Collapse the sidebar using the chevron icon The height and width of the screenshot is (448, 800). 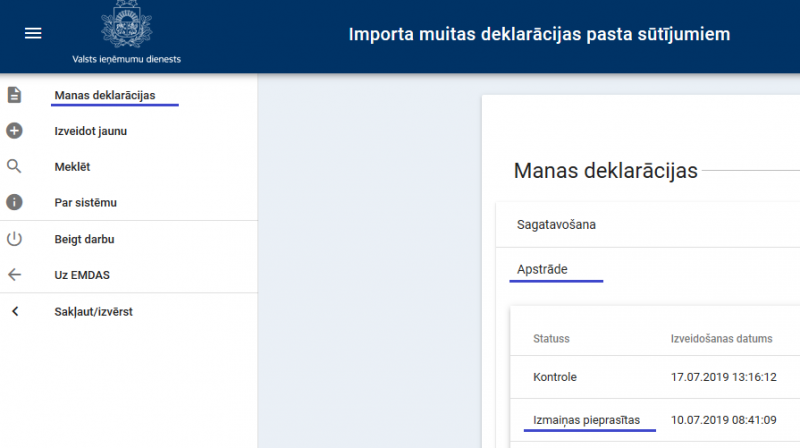(15, 311)
